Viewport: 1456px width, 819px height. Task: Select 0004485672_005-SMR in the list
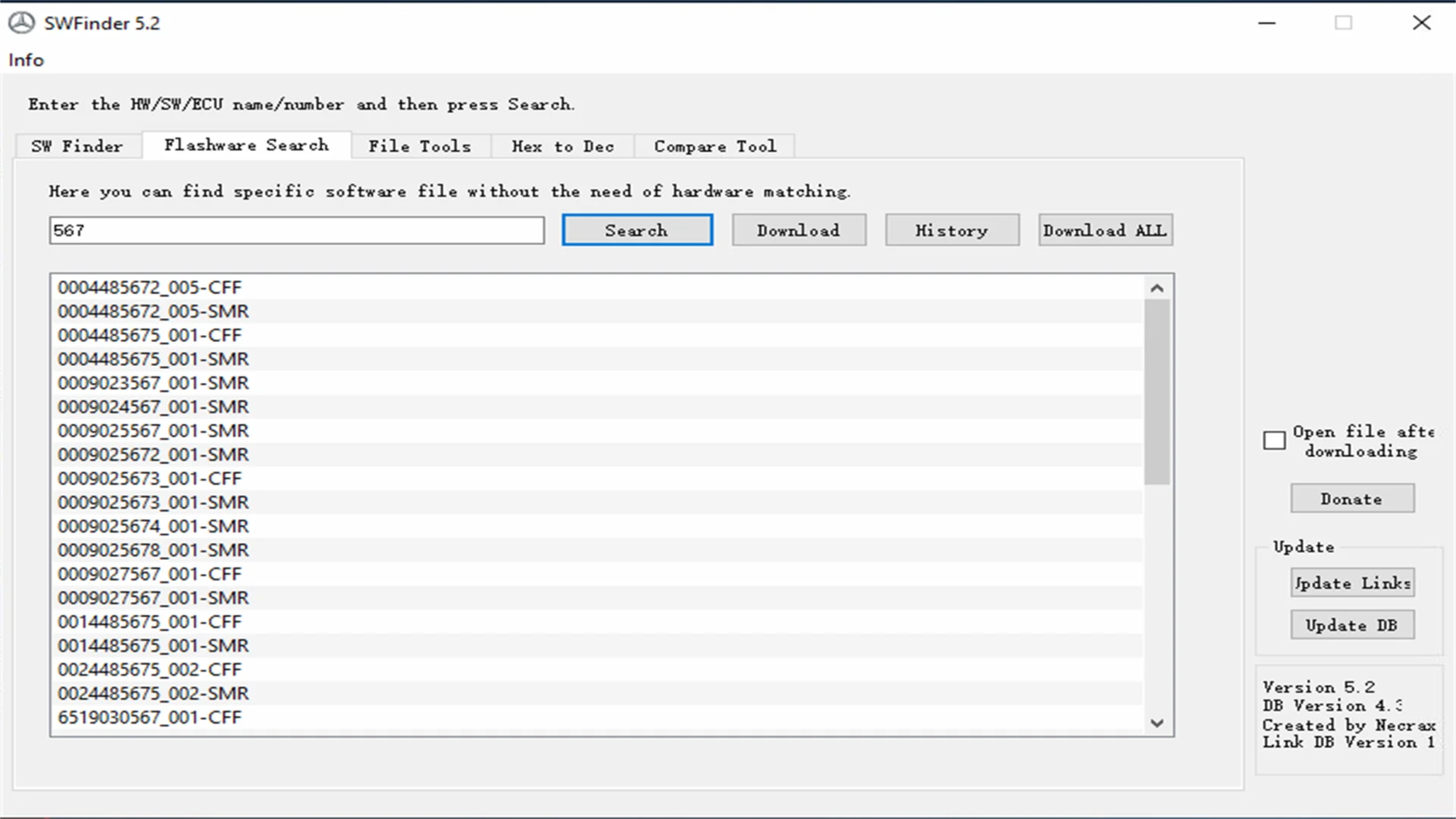click(597, 311)
